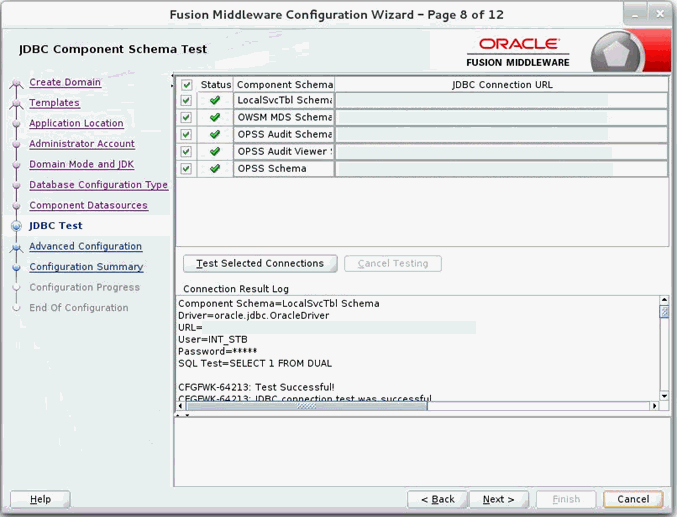This screenshot has width=677, height=517.
Task: Select the LocalSvcTbl Schema name cell
Action: click(x=284, y=100)
